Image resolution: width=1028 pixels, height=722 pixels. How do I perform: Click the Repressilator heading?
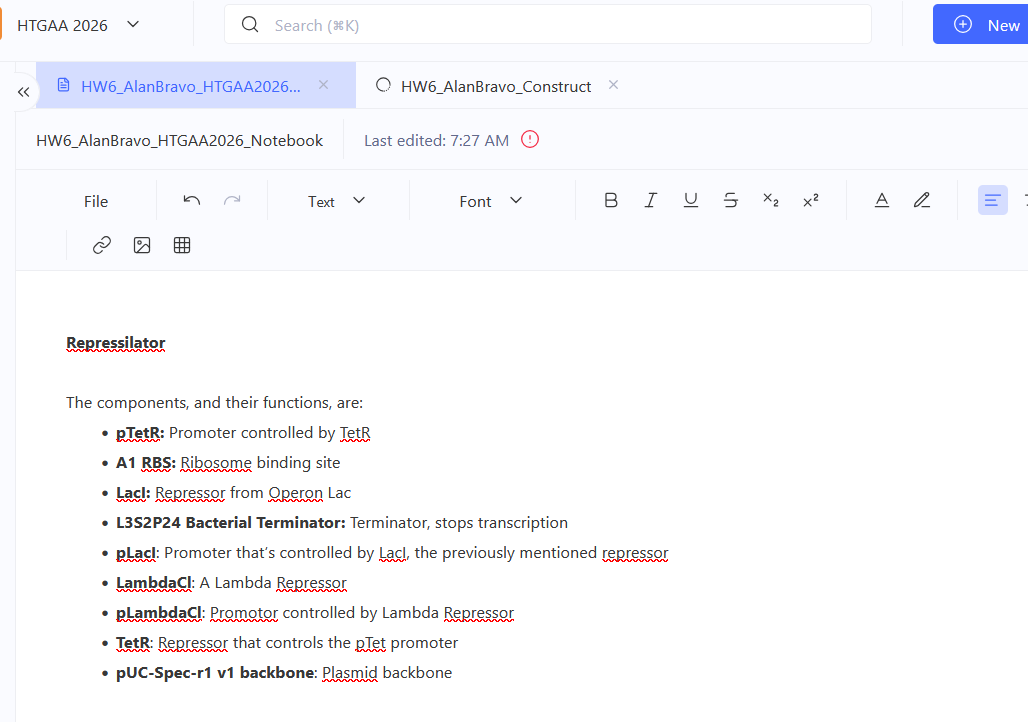click(115, 343)
